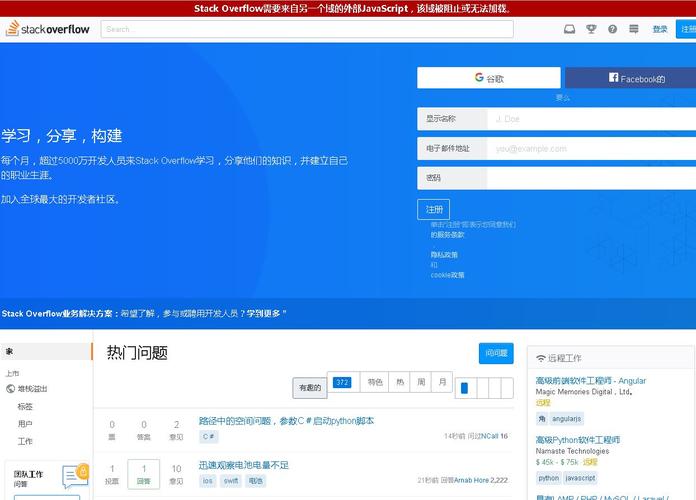
Task: Select the 月 month tab
Action: [x=442, y=382]
